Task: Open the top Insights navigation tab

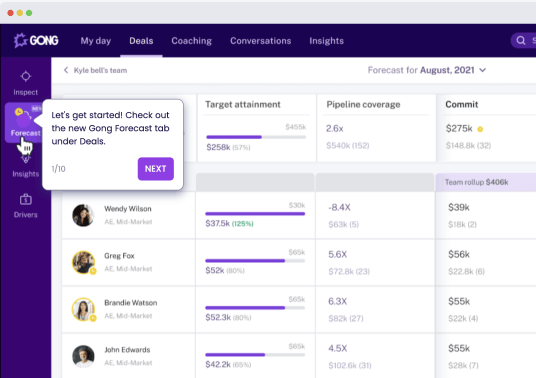Action: (x=326, y=41)
